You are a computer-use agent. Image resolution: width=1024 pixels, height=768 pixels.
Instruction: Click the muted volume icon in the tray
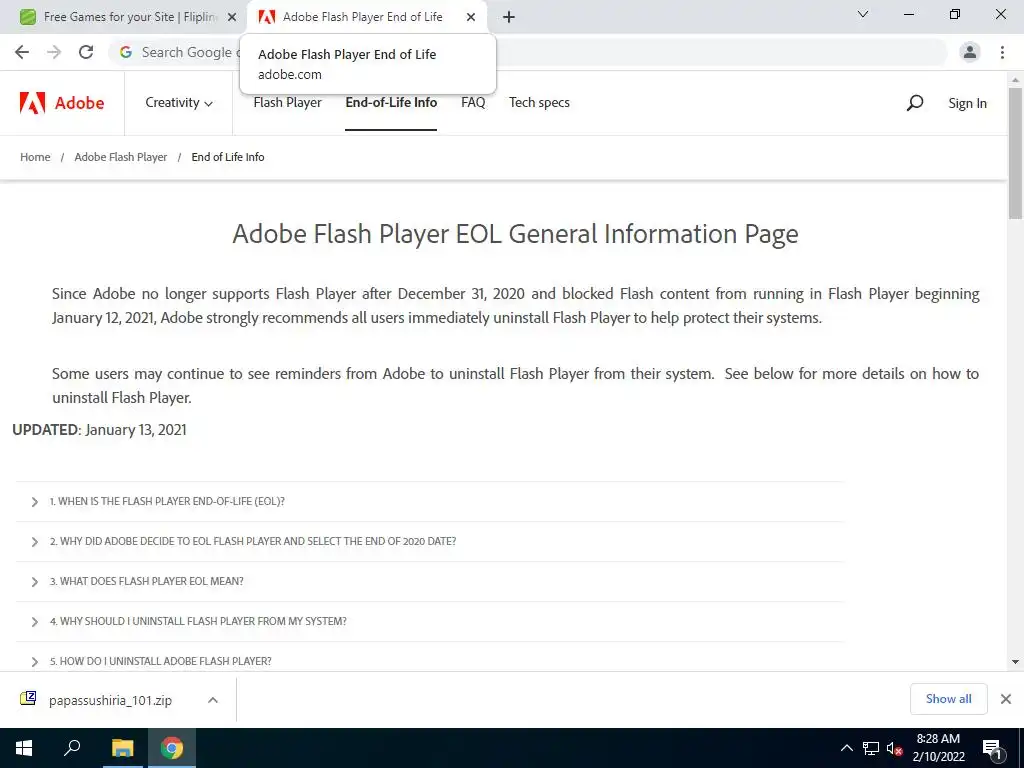(894, 748)
